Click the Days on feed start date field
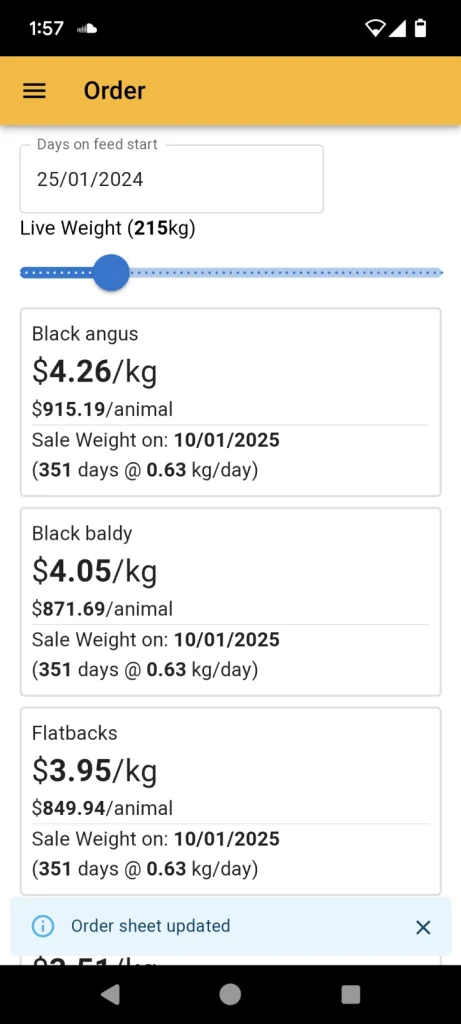Image resolution: width=461 pixels, height=1024 pixels. pos(172,179)
